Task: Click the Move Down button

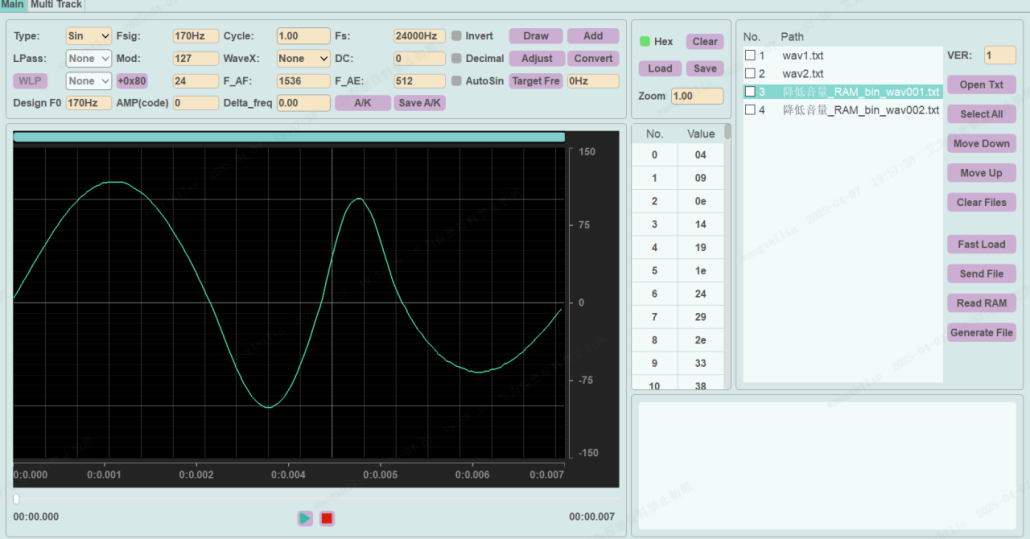Action: 981,144
